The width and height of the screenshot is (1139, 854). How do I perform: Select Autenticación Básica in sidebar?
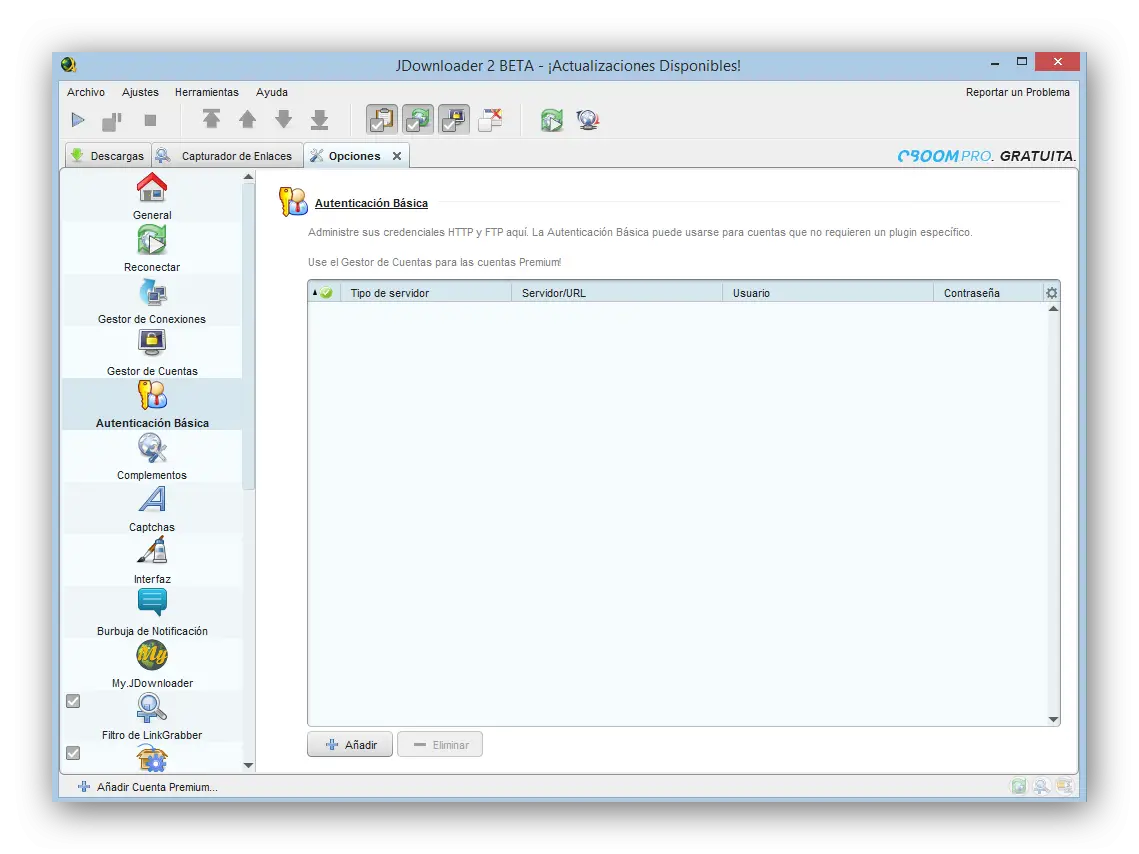(x=152, y=404)
